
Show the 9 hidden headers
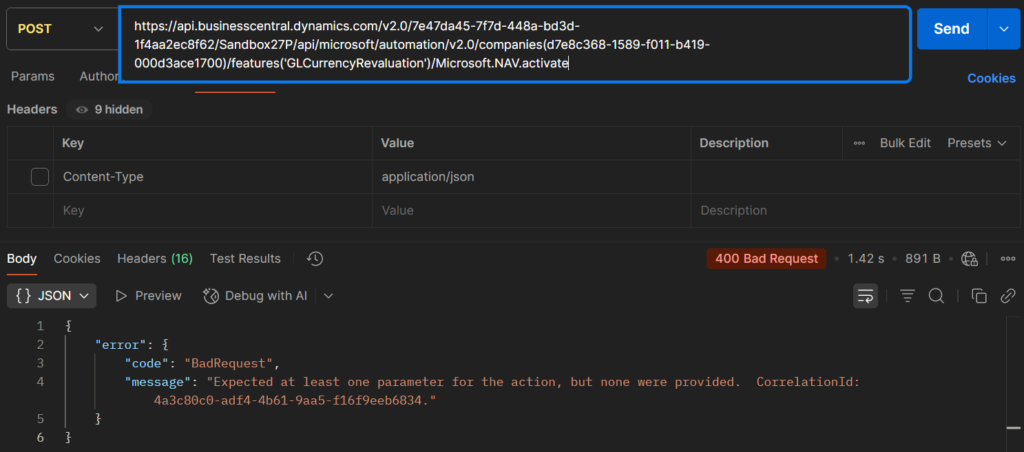tap(109, 109)
